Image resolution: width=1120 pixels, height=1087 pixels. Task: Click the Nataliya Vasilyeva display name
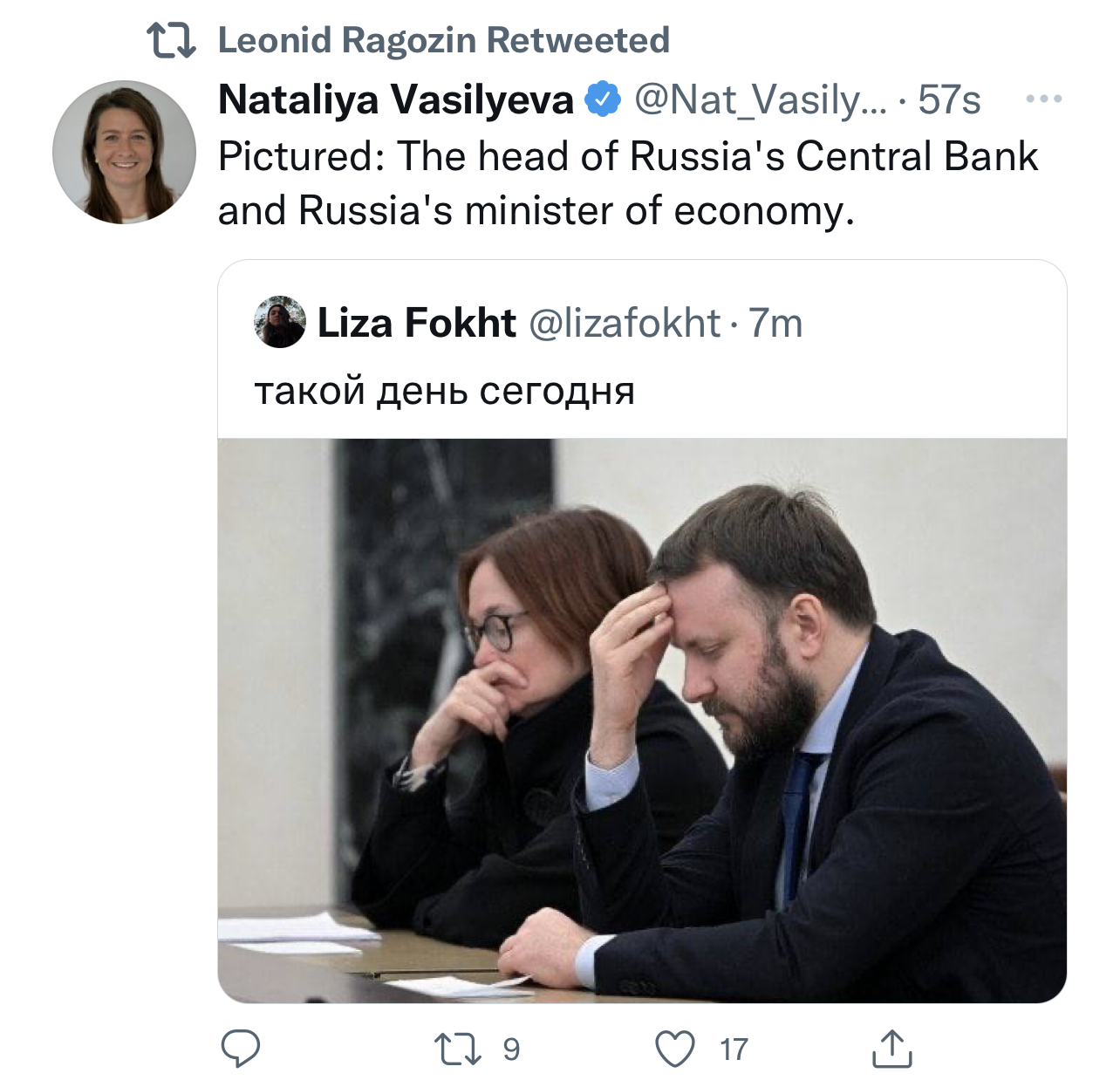pyautogui.click(x=395, y=99)
